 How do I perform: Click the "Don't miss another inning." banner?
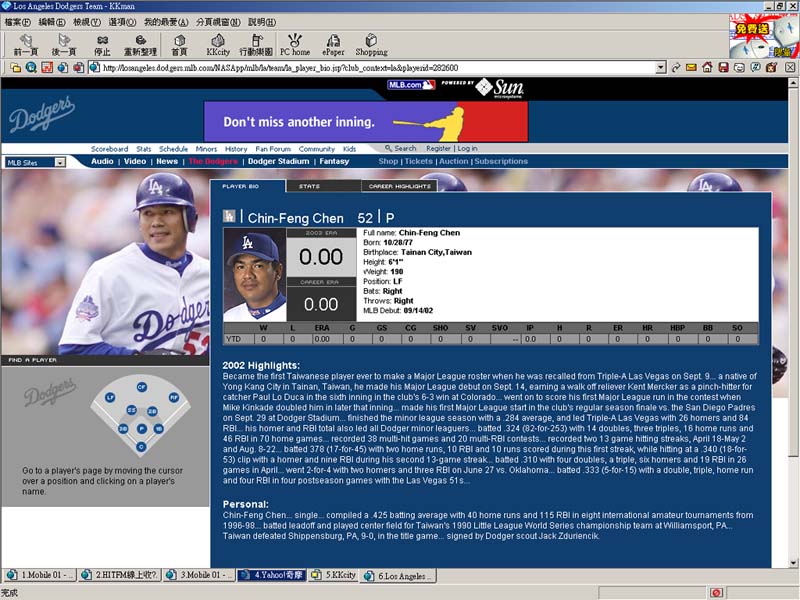click(366, 121)
